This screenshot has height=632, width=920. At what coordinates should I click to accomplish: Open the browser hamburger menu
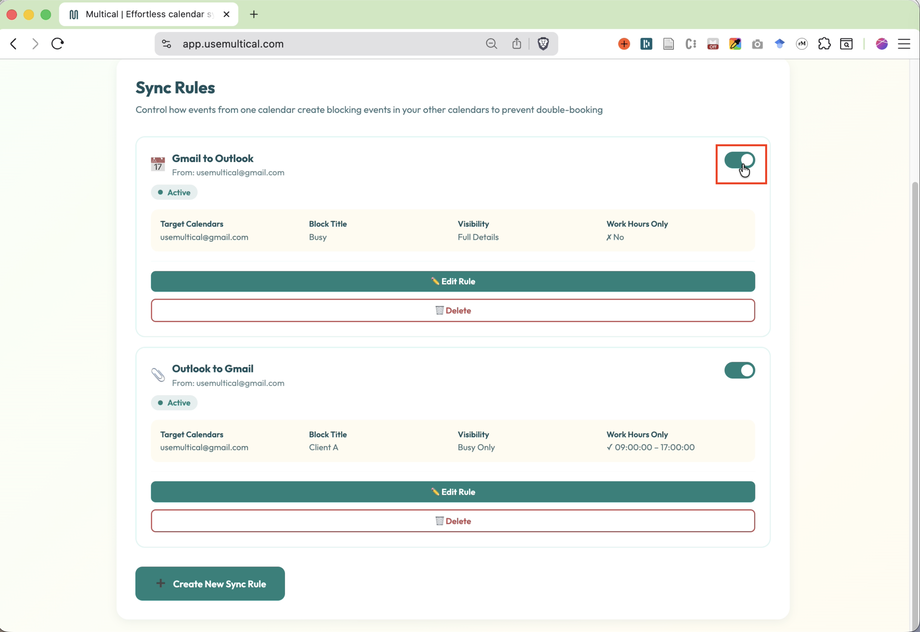[x=904, y=44]
